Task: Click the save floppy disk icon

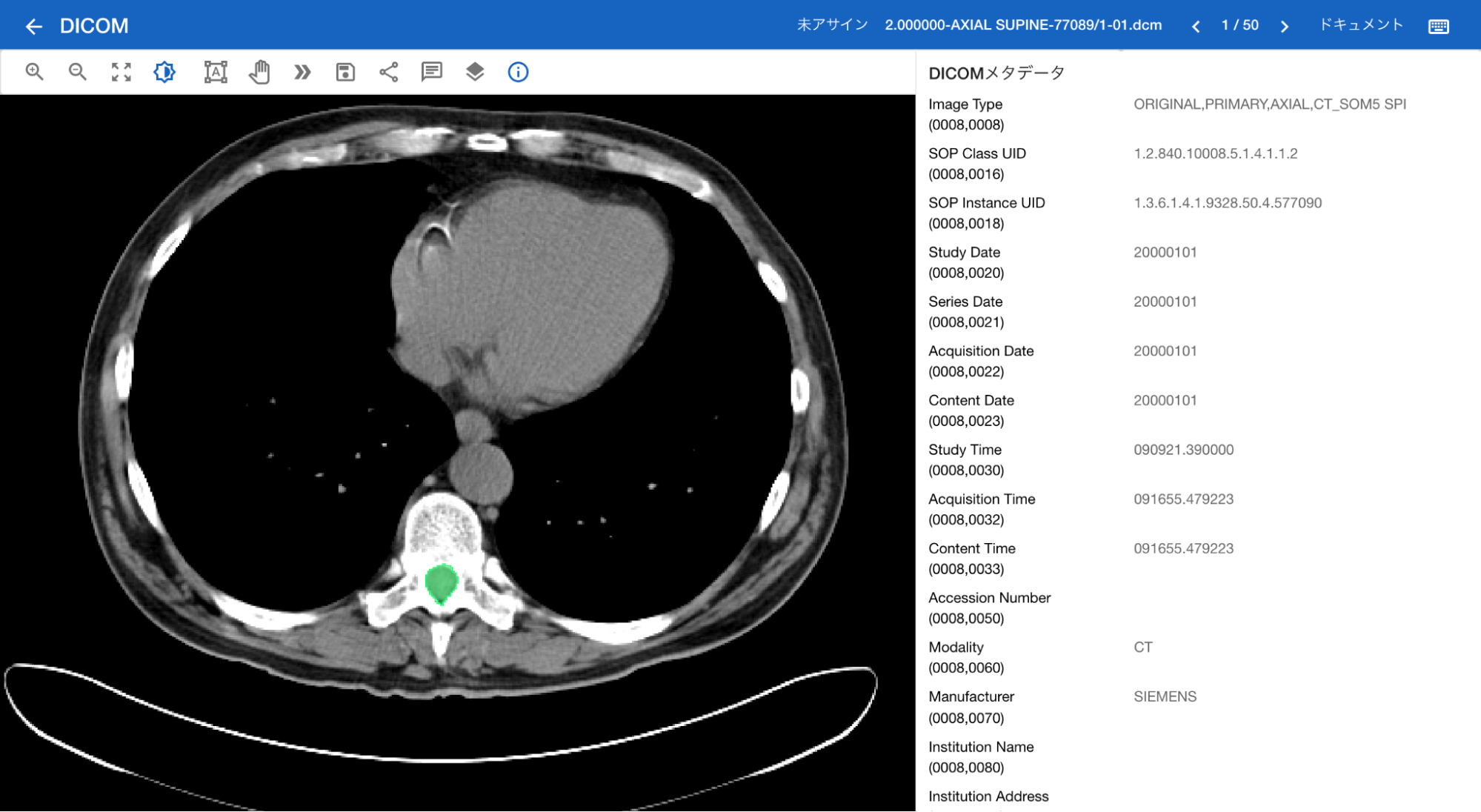Action: 345,72
